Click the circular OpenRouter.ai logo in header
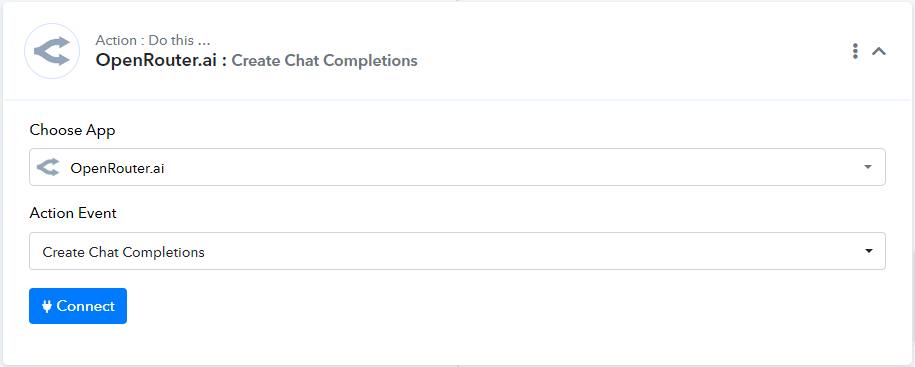 pyautogui.click(x=52, y=51)
